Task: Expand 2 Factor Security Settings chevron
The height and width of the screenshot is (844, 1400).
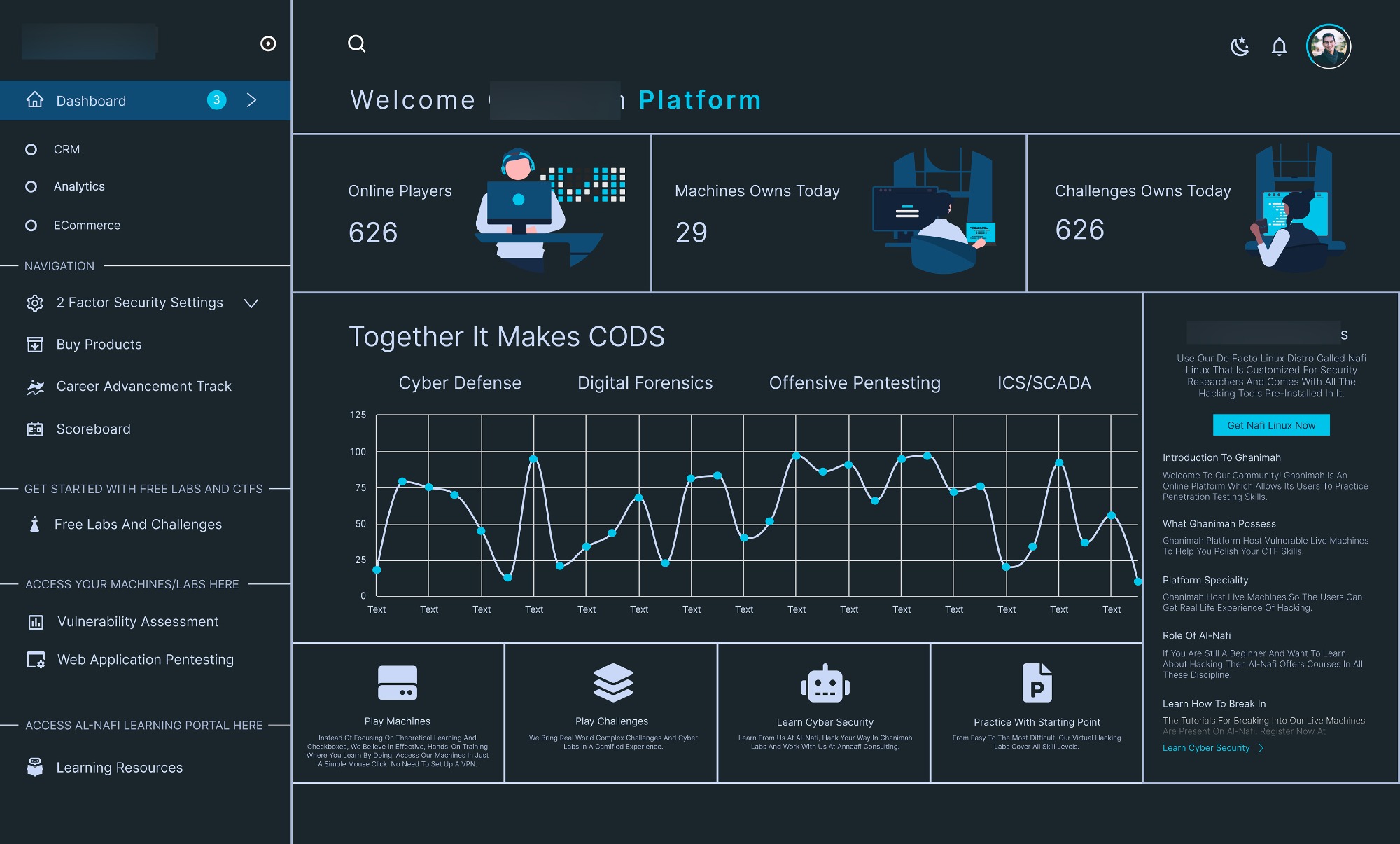Action: pyautogui.click(x=251, y=303)
